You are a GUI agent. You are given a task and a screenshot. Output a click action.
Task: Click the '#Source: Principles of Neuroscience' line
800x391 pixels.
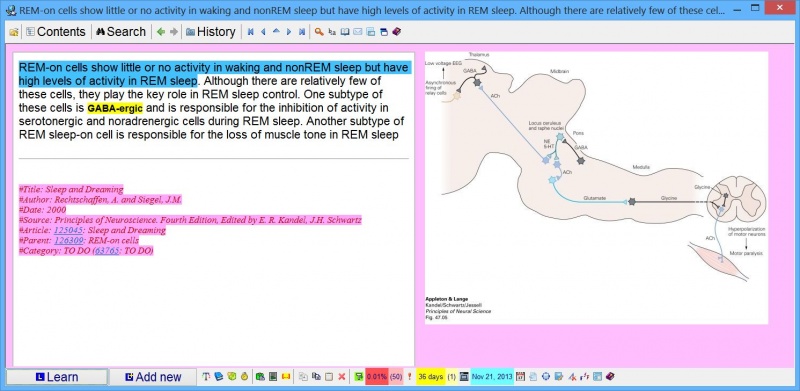click(x=190, y=220)
